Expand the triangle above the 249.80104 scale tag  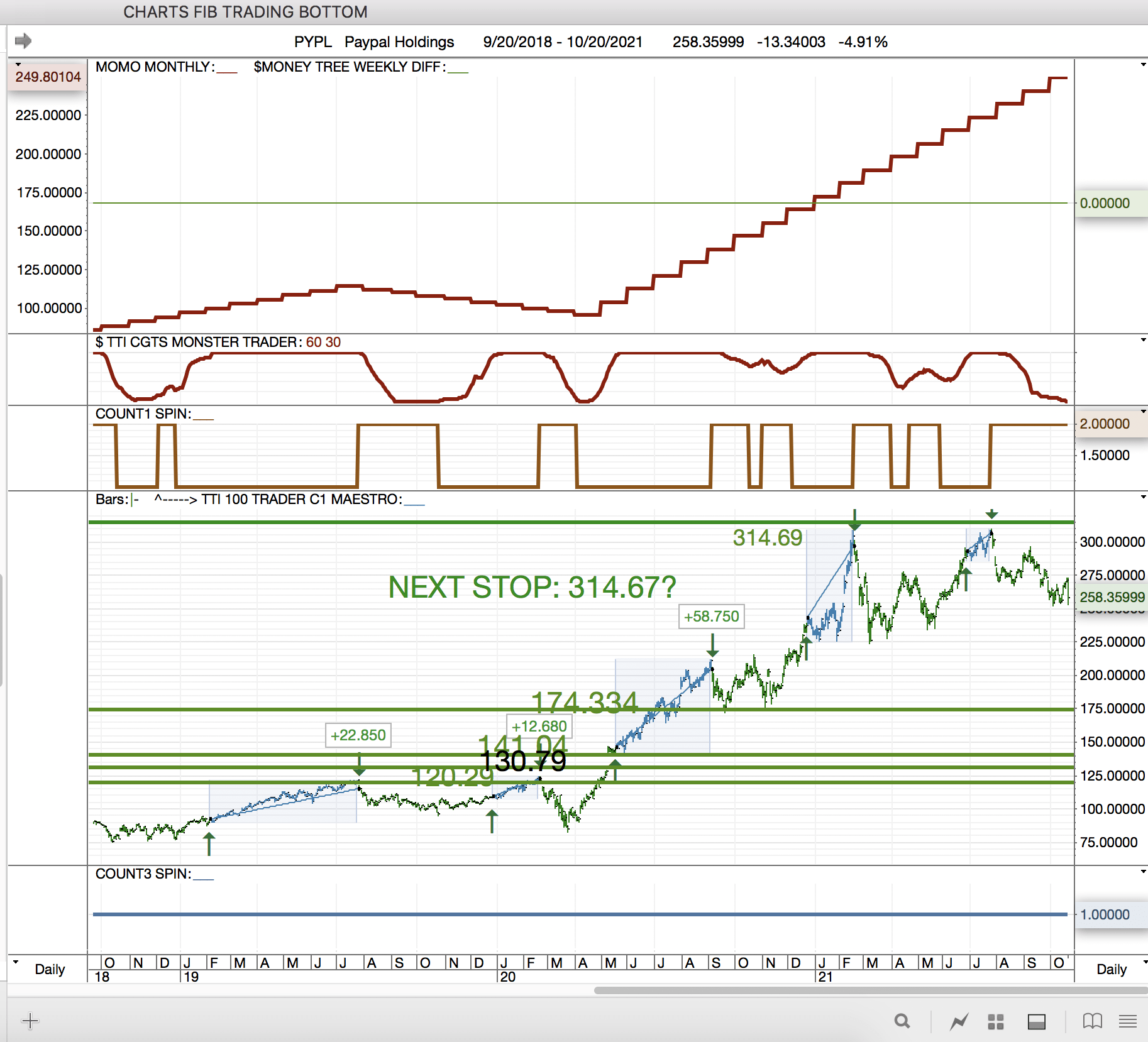click(18, 64)
